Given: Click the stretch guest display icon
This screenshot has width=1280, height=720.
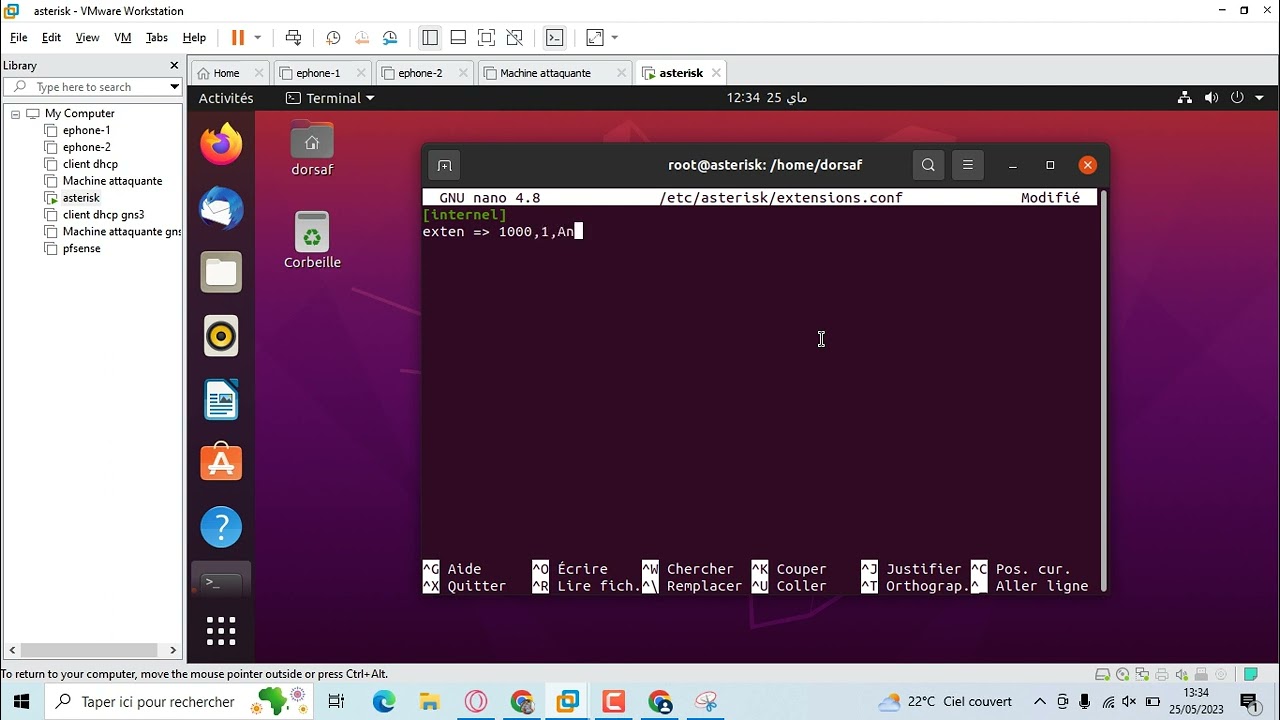Looking at the screenshot, I should 595,38.
